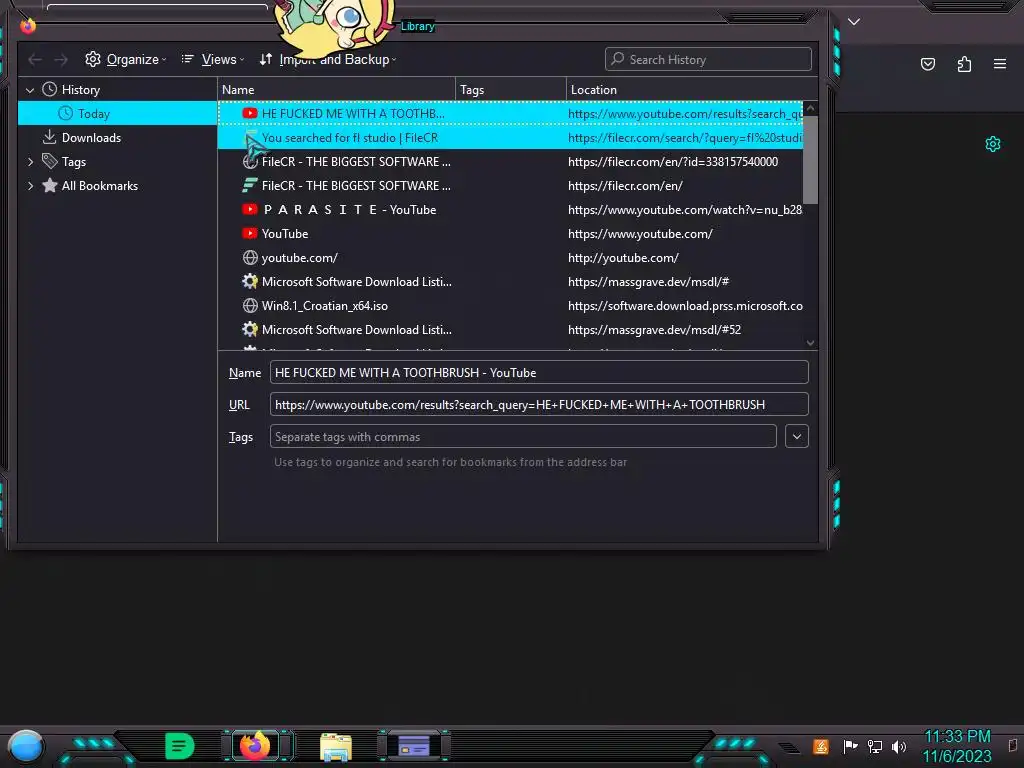The image size is (1024, 768).
Task: Select the FileCR entry with https://filecr.com/en/ URL
Action: (510, 186)
